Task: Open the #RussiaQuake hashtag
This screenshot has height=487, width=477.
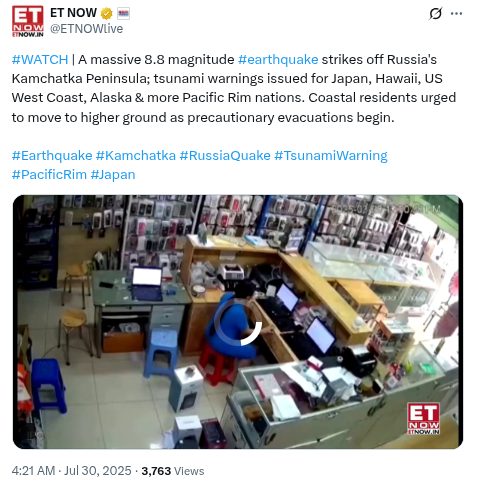Action: pyautogui.click(x=225, y=156)
